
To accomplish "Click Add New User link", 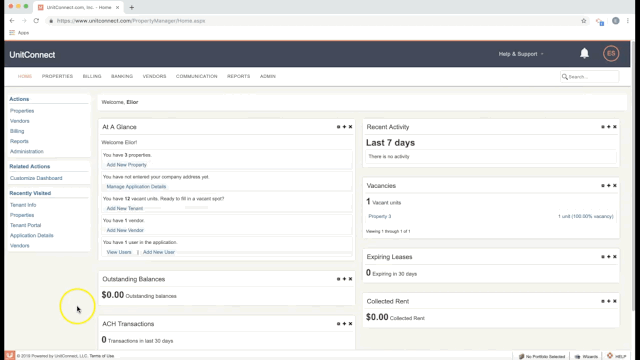I will click(x=159, y=252).
